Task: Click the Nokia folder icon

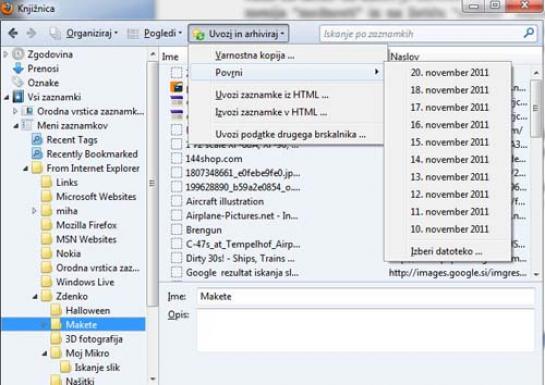Action: (46, 253)
